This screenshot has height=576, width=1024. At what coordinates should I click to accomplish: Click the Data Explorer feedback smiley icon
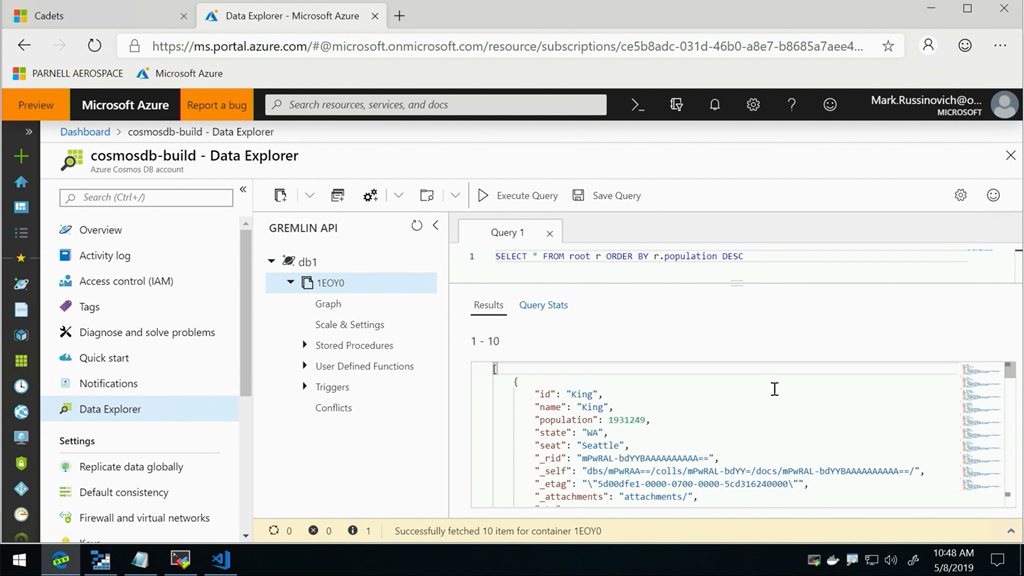click(993, 196)
